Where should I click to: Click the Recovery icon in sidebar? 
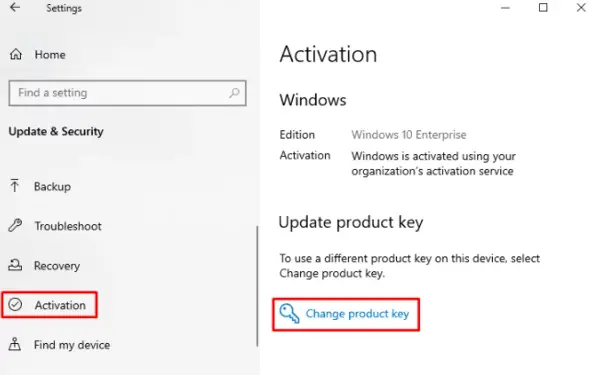pyautogui.click(x=15, y=265)
